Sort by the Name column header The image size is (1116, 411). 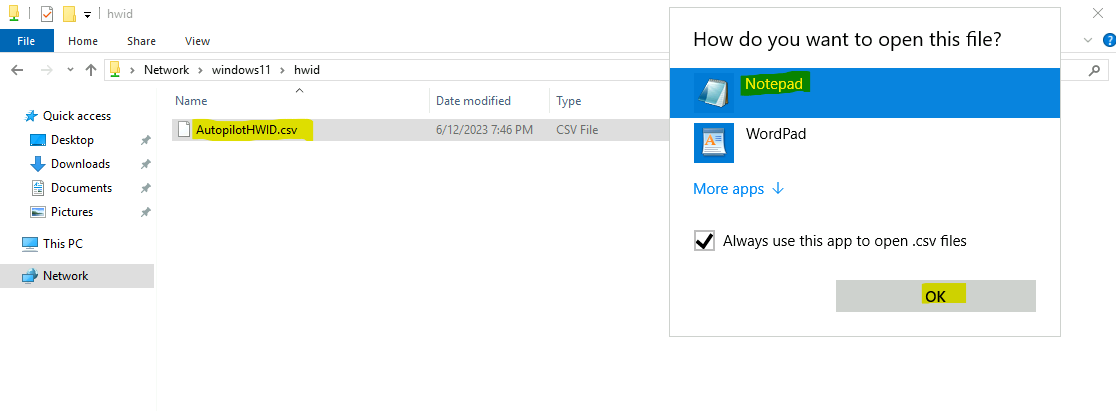point(191,101)
